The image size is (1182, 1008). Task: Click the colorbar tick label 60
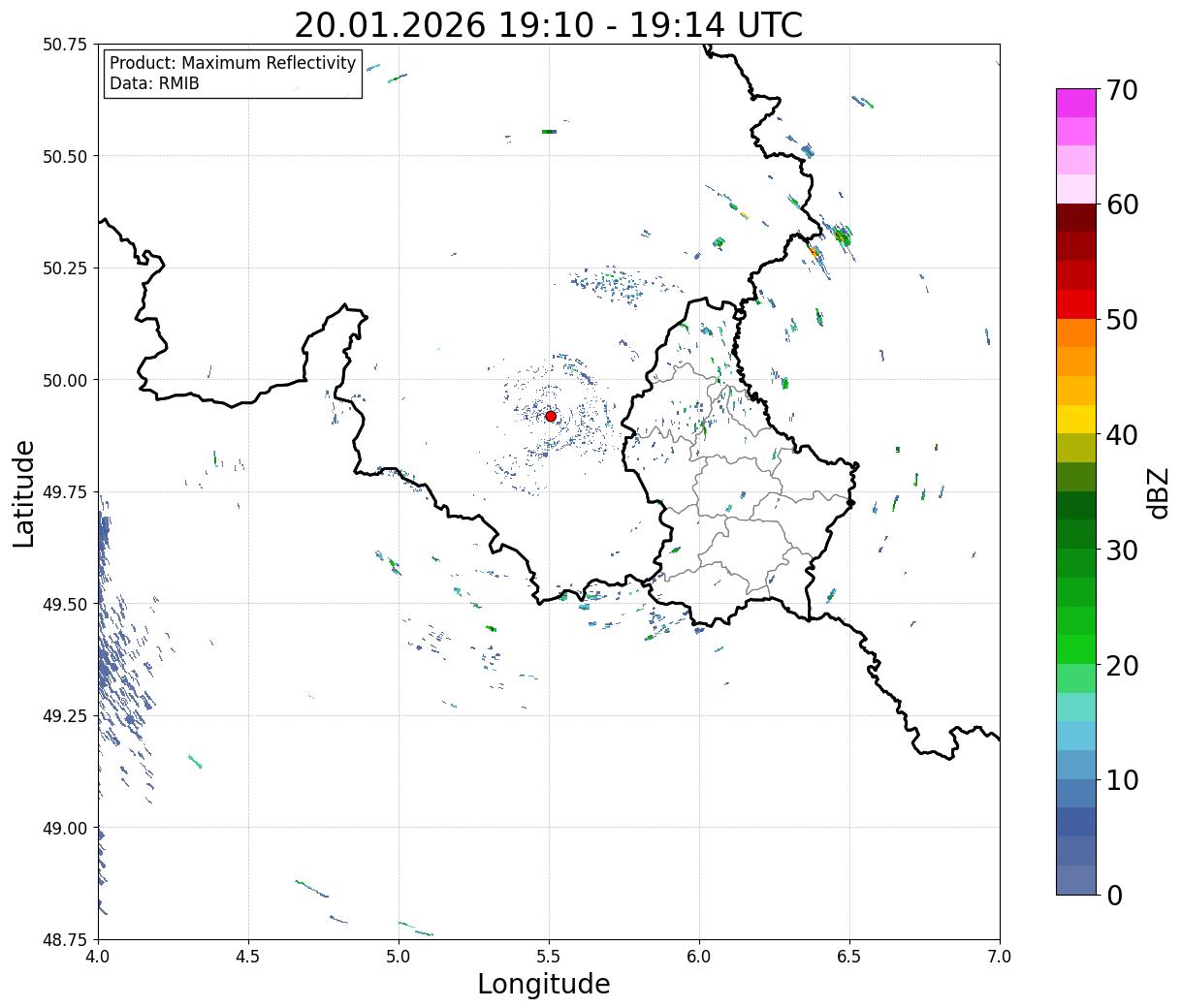(x=1121, y=205)
